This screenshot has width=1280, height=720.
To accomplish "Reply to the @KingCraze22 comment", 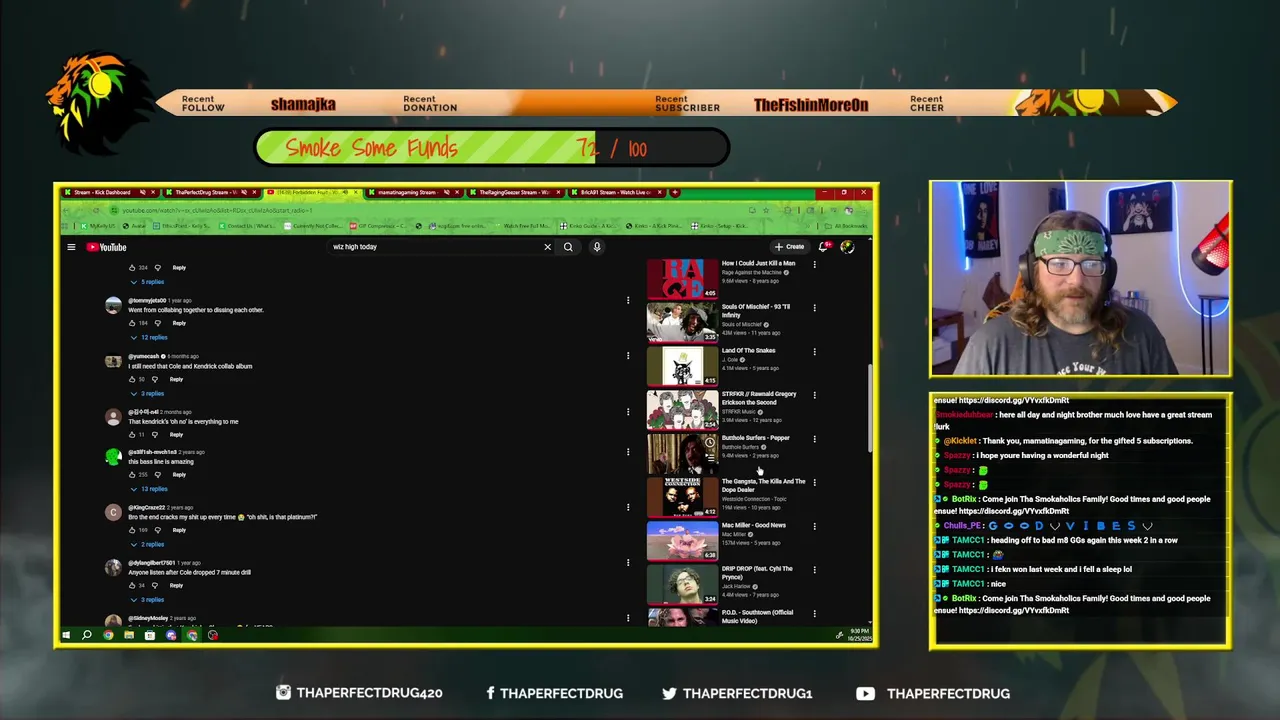I will 179,530.
